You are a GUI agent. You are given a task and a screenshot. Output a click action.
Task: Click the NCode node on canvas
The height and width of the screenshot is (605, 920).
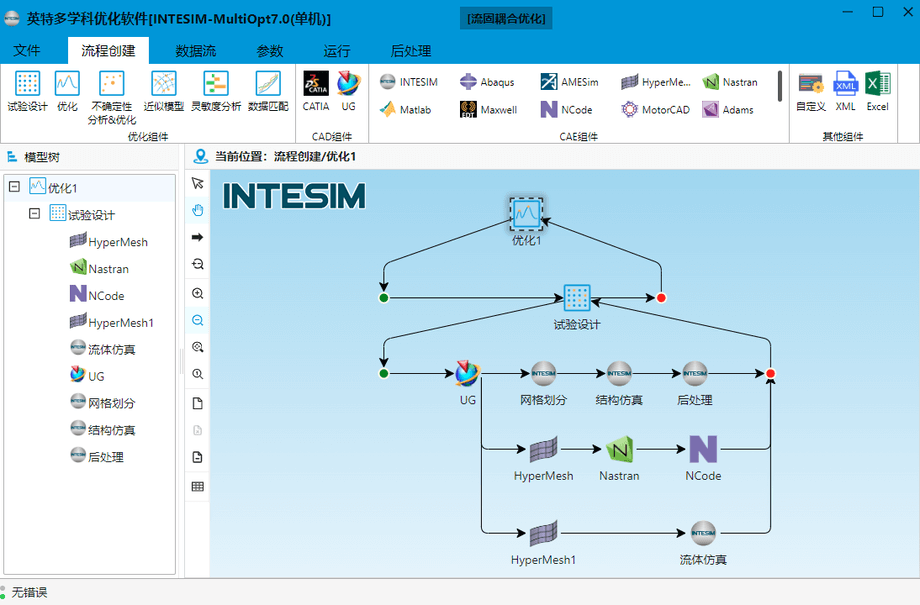[x=703, y=451]
